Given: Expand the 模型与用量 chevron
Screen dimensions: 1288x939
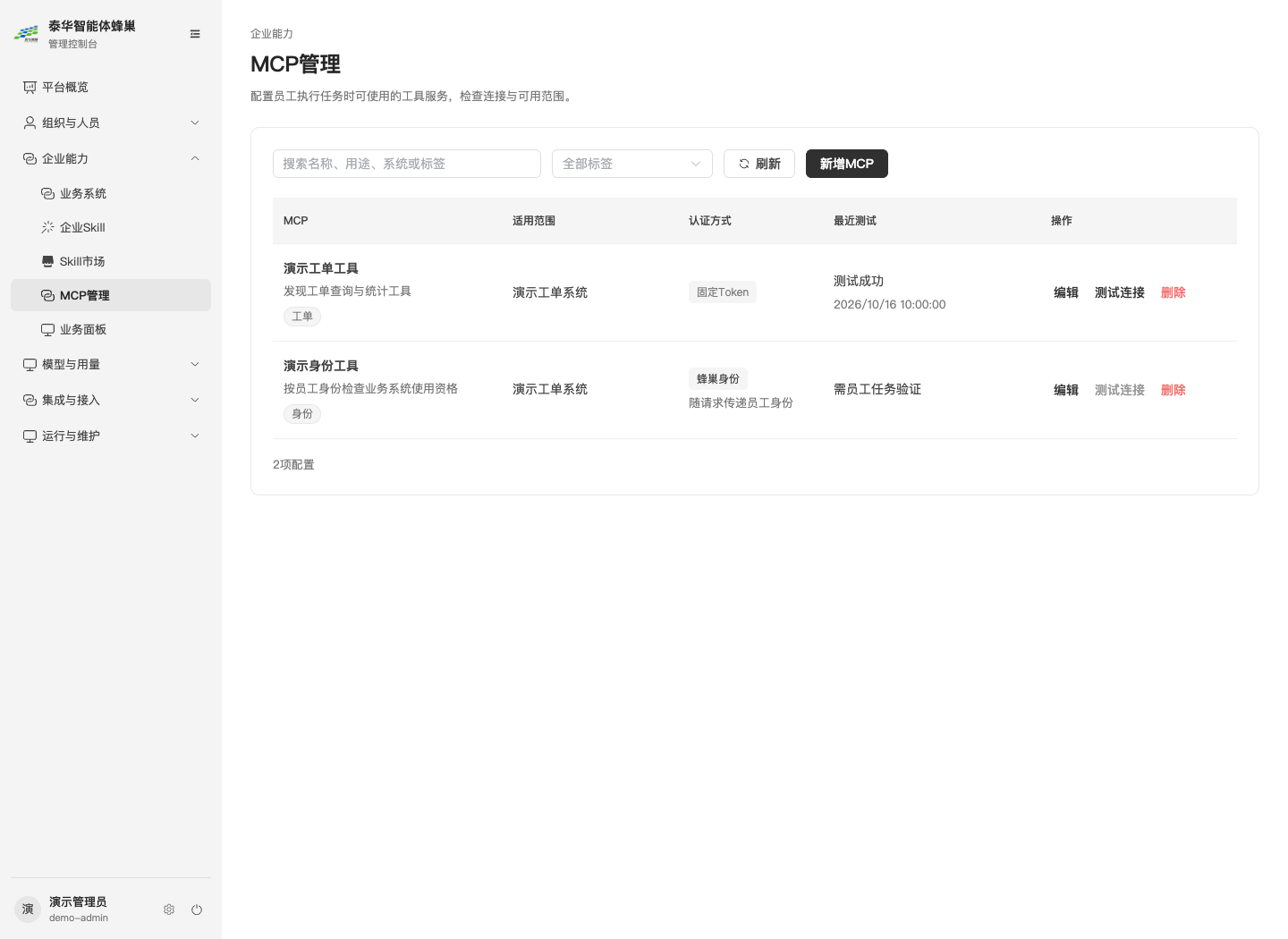Looking at the screenshot, I should (x=195, y=364).
